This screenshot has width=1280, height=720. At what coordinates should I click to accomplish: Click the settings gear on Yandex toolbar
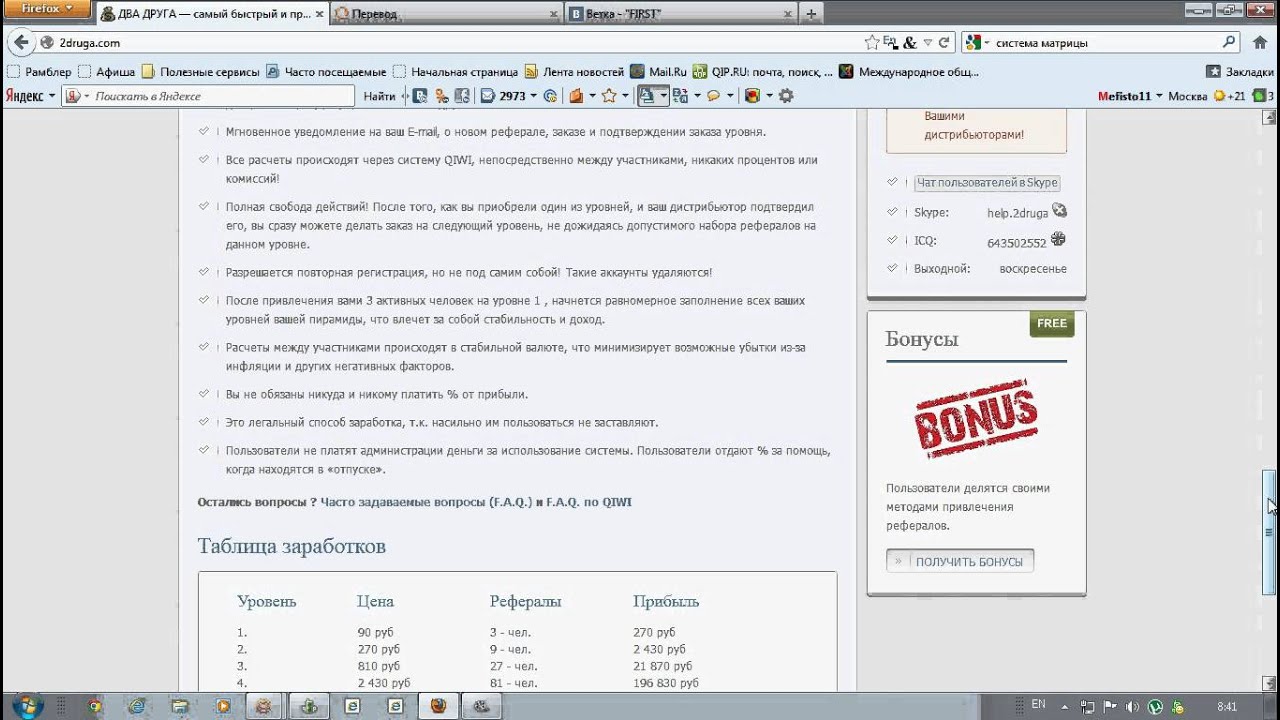click(x=786, y=96)
